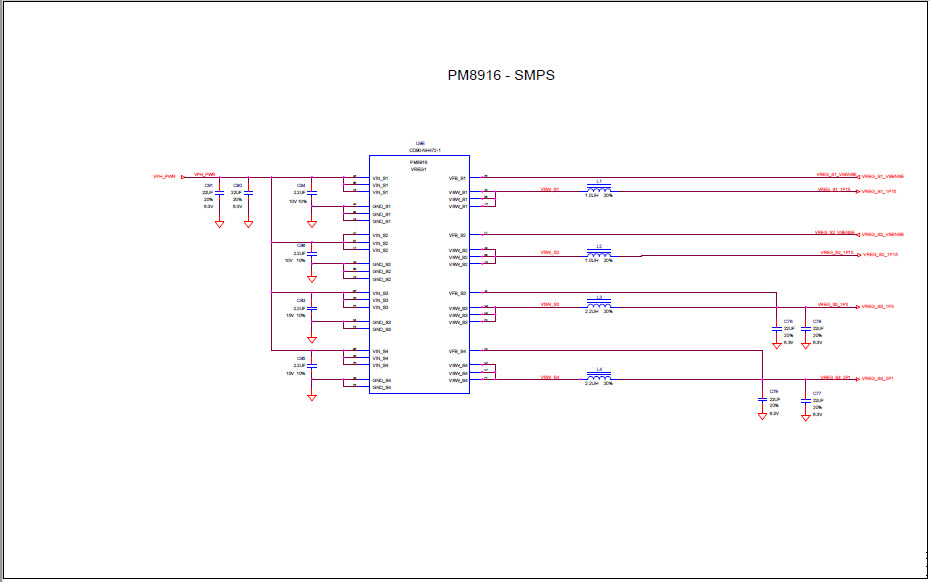Select the capacitor C94 symbol
Image resolution: width=930 pixels, height=582 pixels.
(x=312, y=192)
